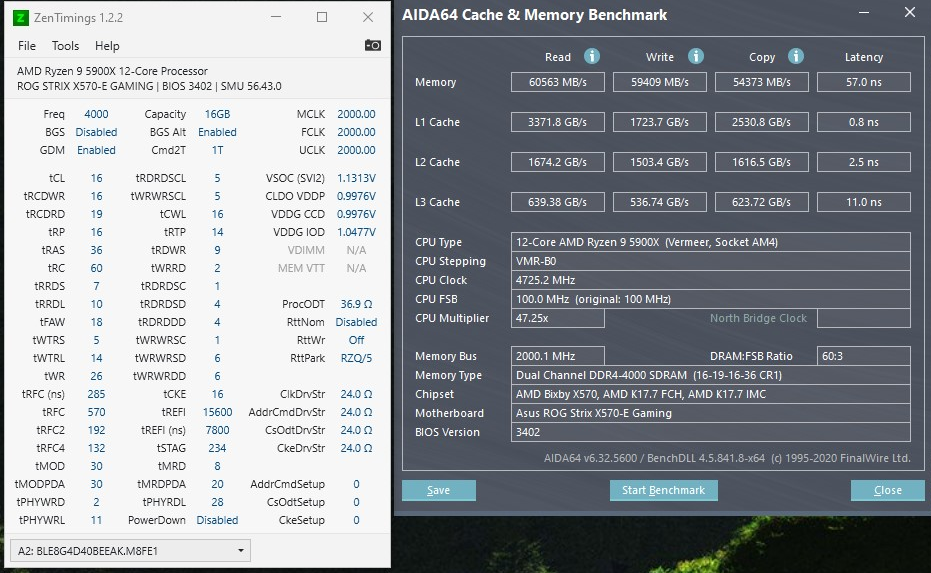The height and width of the screenshot is (573, 931).
Task: Click the ProcODT 36.9 Ω value
Action: click(356, 303)
